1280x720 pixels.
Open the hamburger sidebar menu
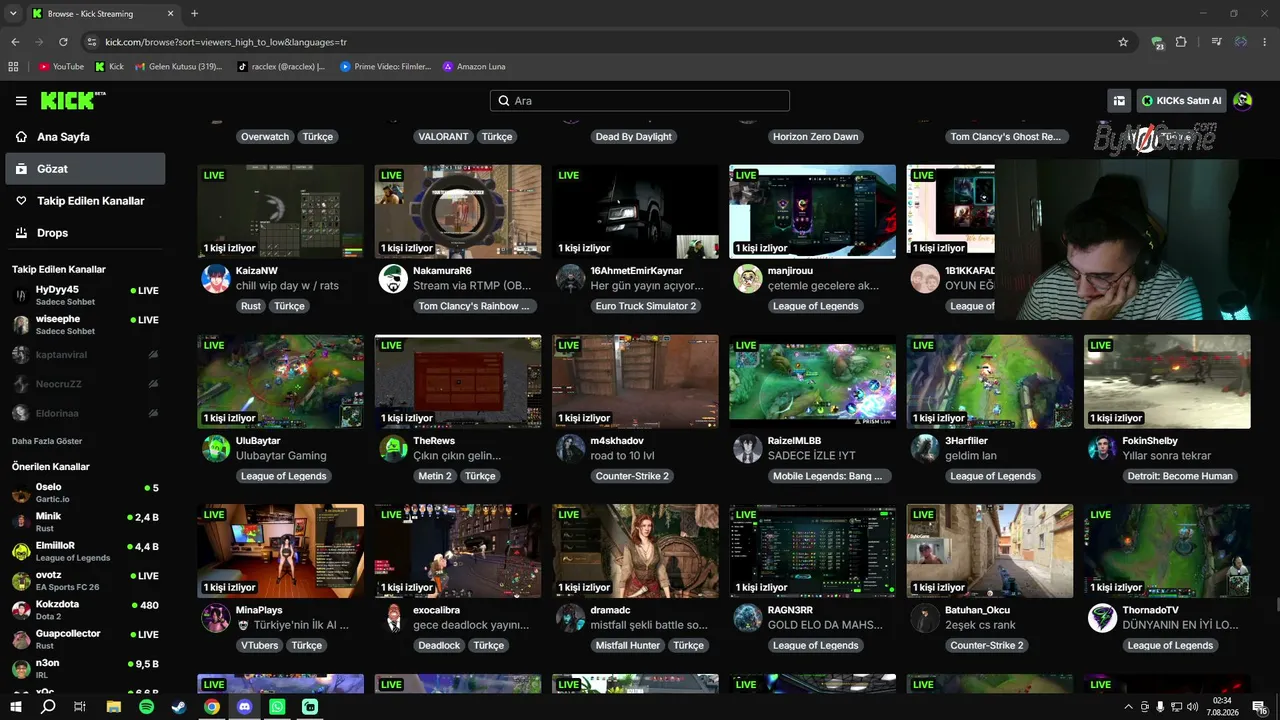21,101
